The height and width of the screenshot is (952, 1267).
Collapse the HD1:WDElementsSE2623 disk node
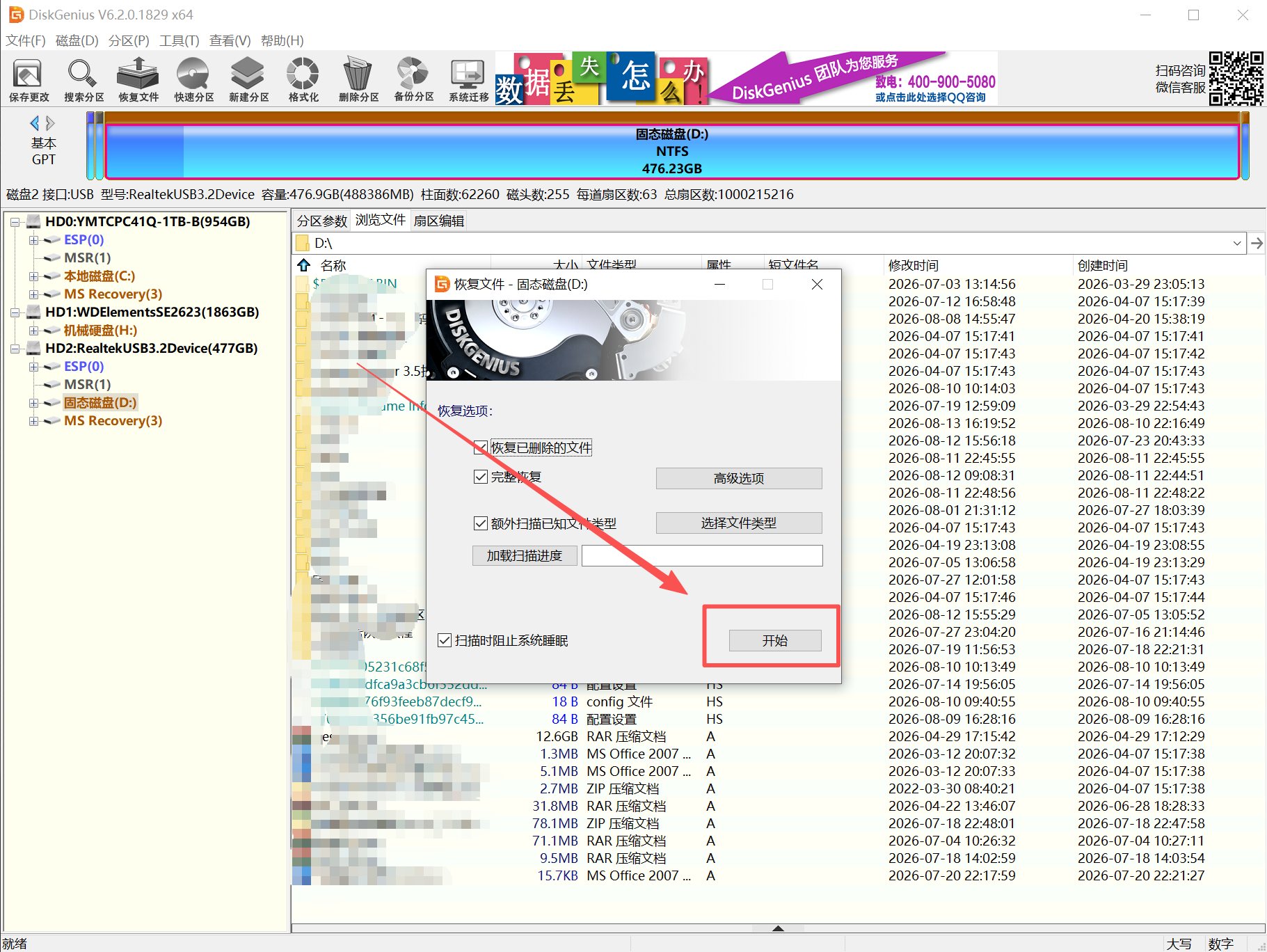[15, 312]
